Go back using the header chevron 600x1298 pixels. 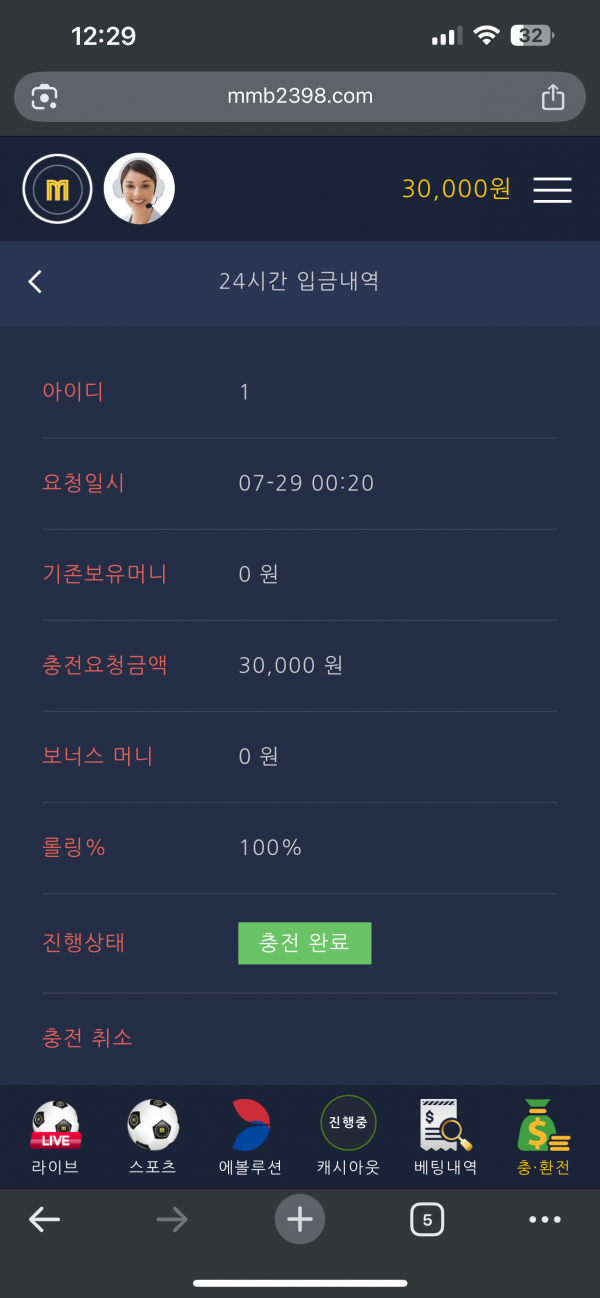36,282
